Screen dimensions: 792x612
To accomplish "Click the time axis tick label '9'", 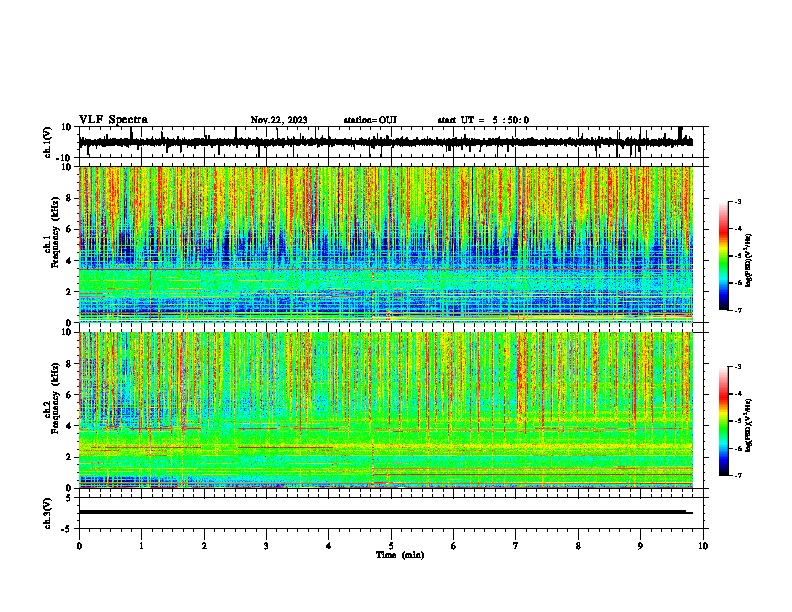I will 640,546.
